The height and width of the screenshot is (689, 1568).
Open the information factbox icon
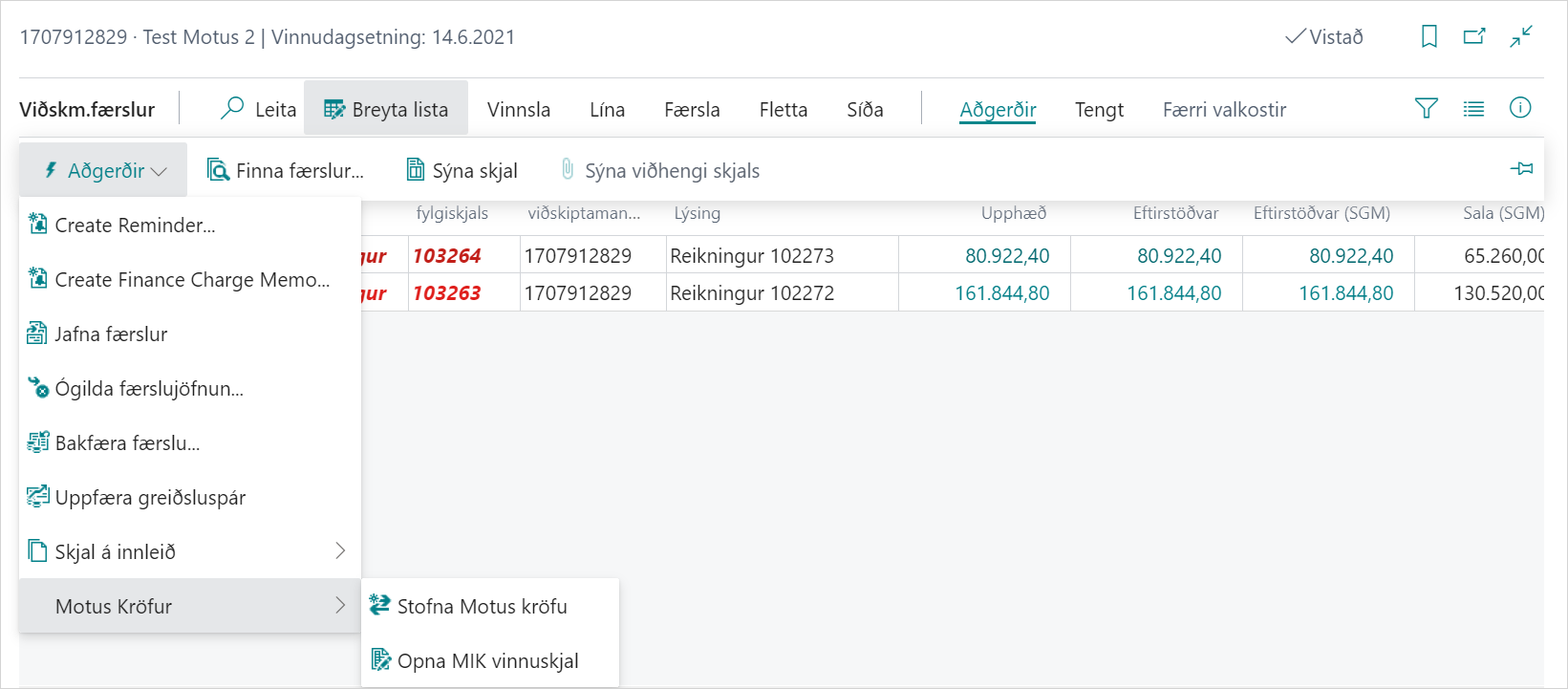click(x=1519, y=108)
